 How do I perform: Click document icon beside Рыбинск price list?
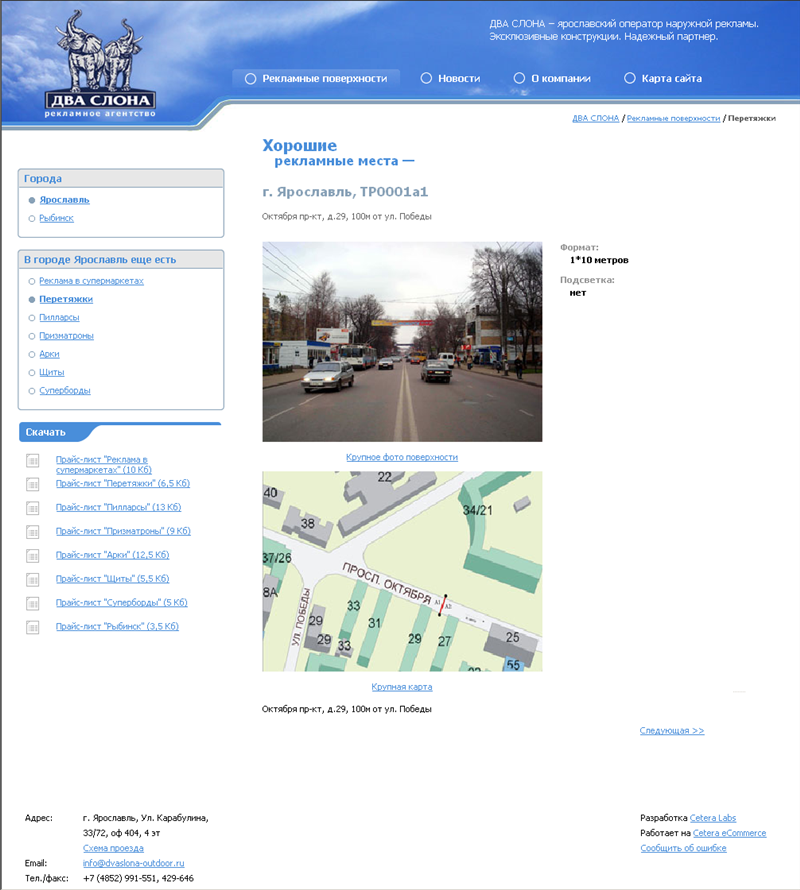(x=33, y=628)
